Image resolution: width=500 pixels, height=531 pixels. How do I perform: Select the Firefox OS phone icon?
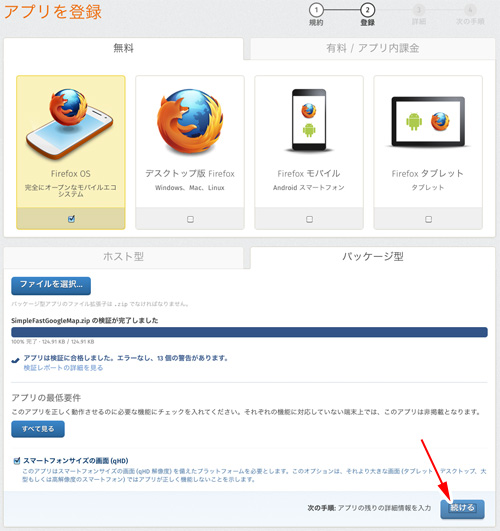tap(70, 124)
